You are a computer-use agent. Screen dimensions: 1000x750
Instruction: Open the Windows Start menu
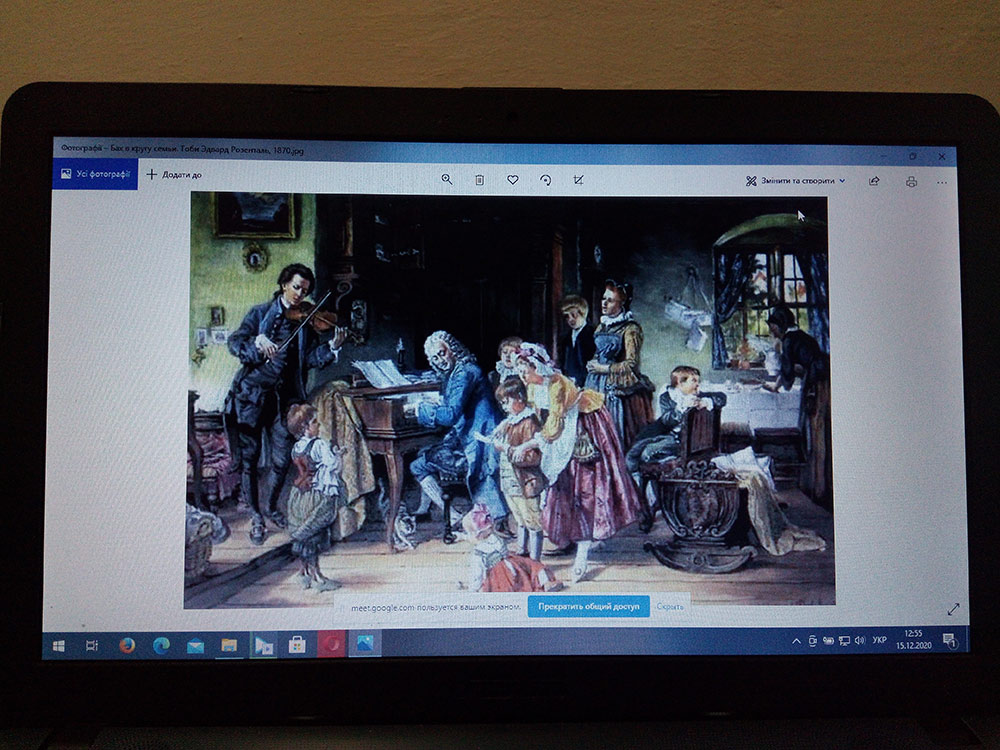tap(59, 645)
